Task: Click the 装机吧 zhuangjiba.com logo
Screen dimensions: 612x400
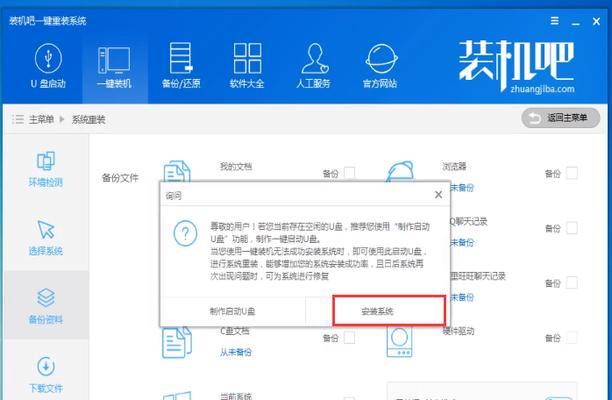Action: tap(516, 66)
